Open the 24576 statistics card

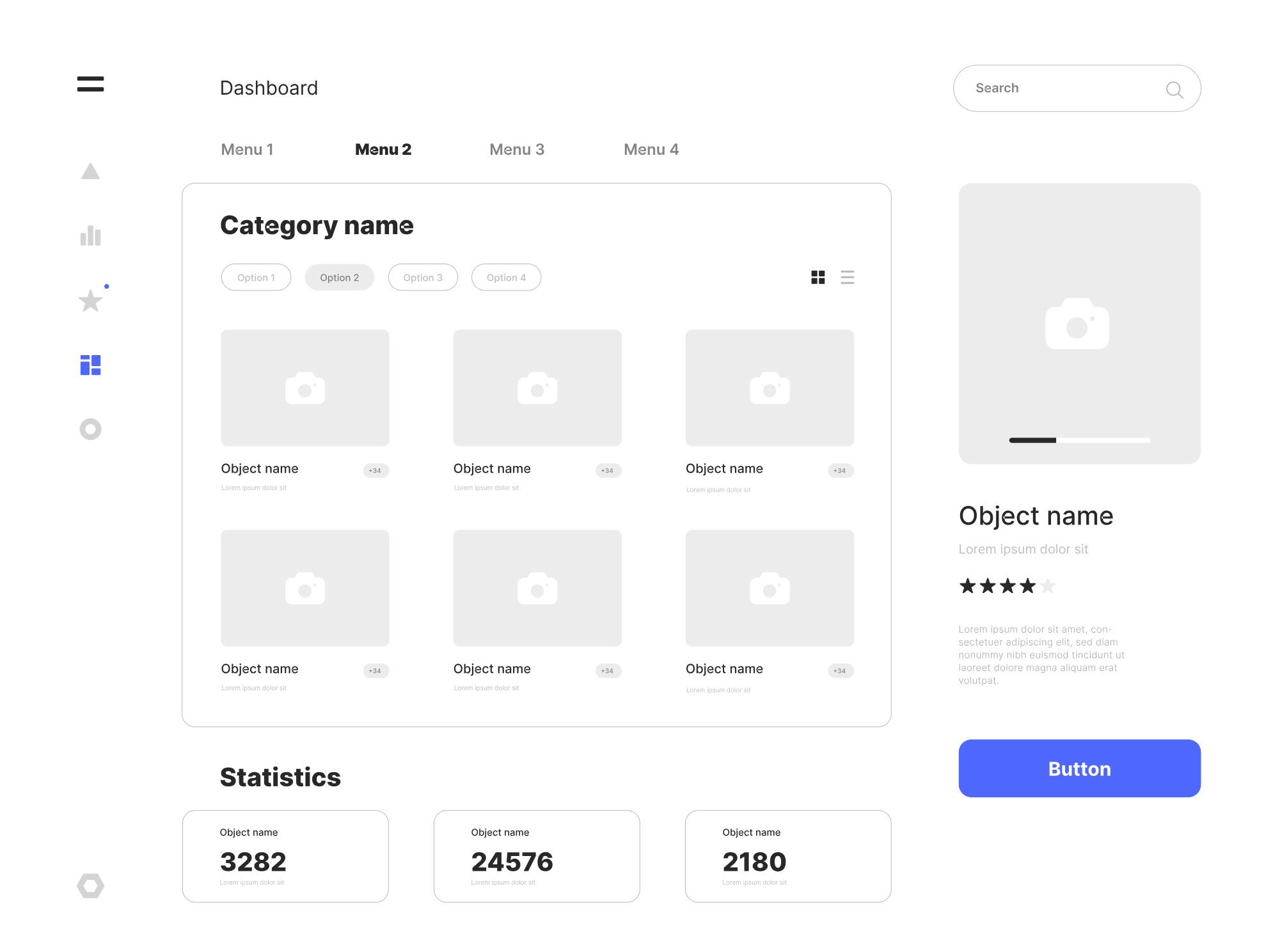(x=536, y=856)
